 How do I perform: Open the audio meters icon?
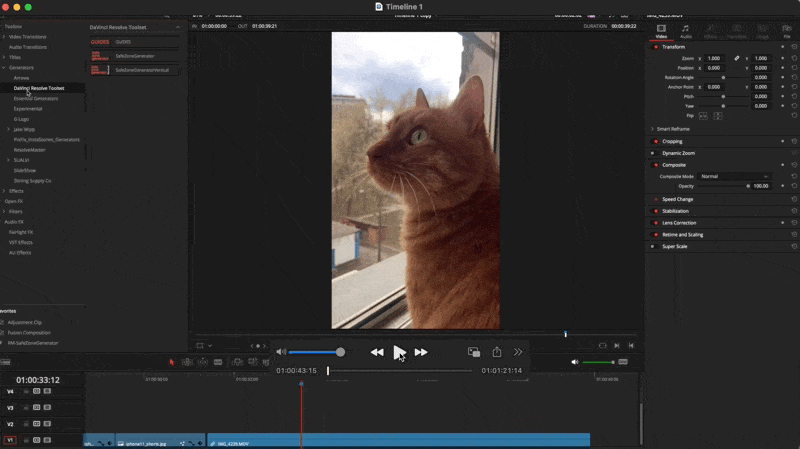coord(623,362)
